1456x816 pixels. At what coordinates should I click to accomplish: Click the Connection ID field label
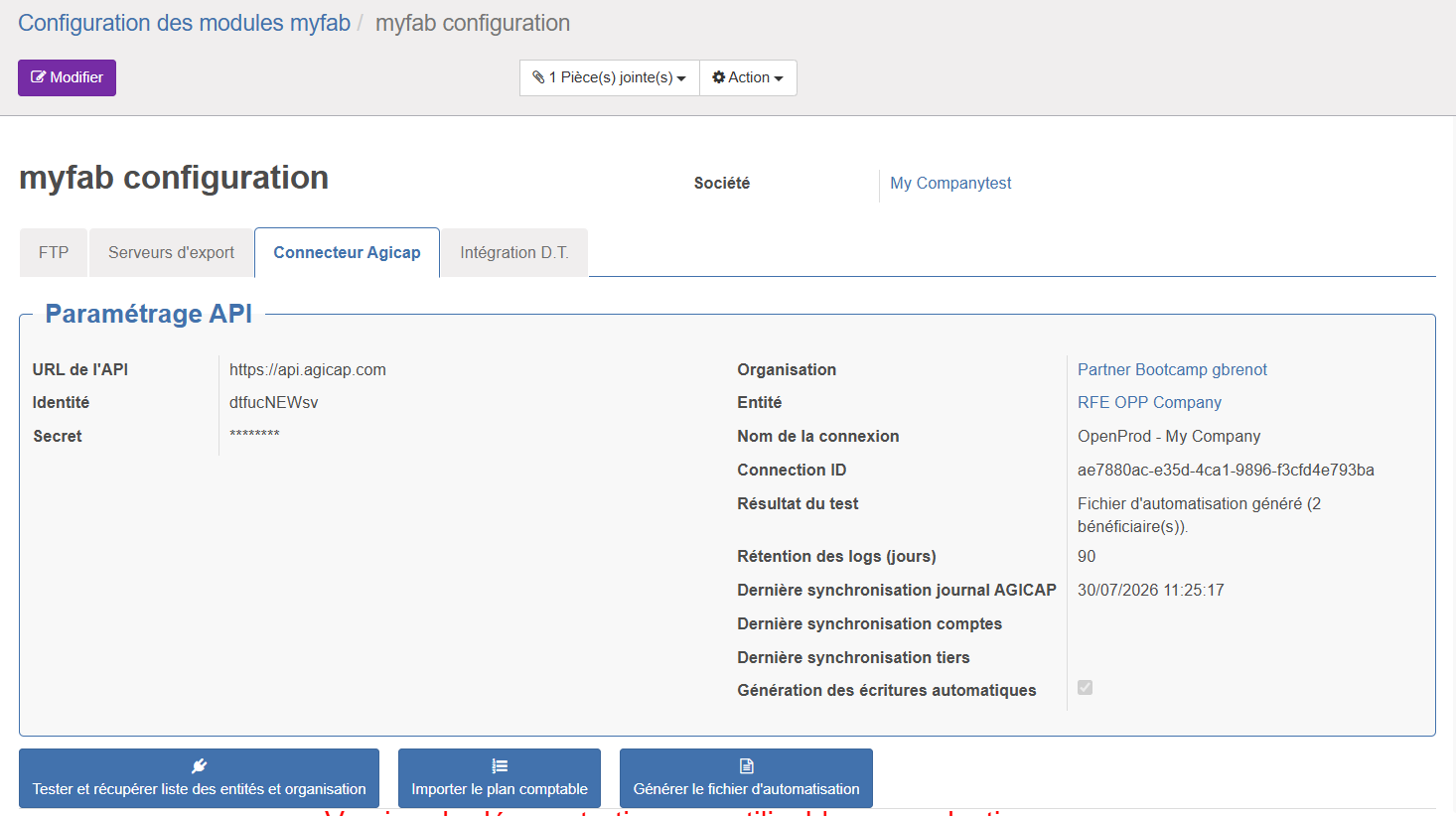tap(792, 471)
